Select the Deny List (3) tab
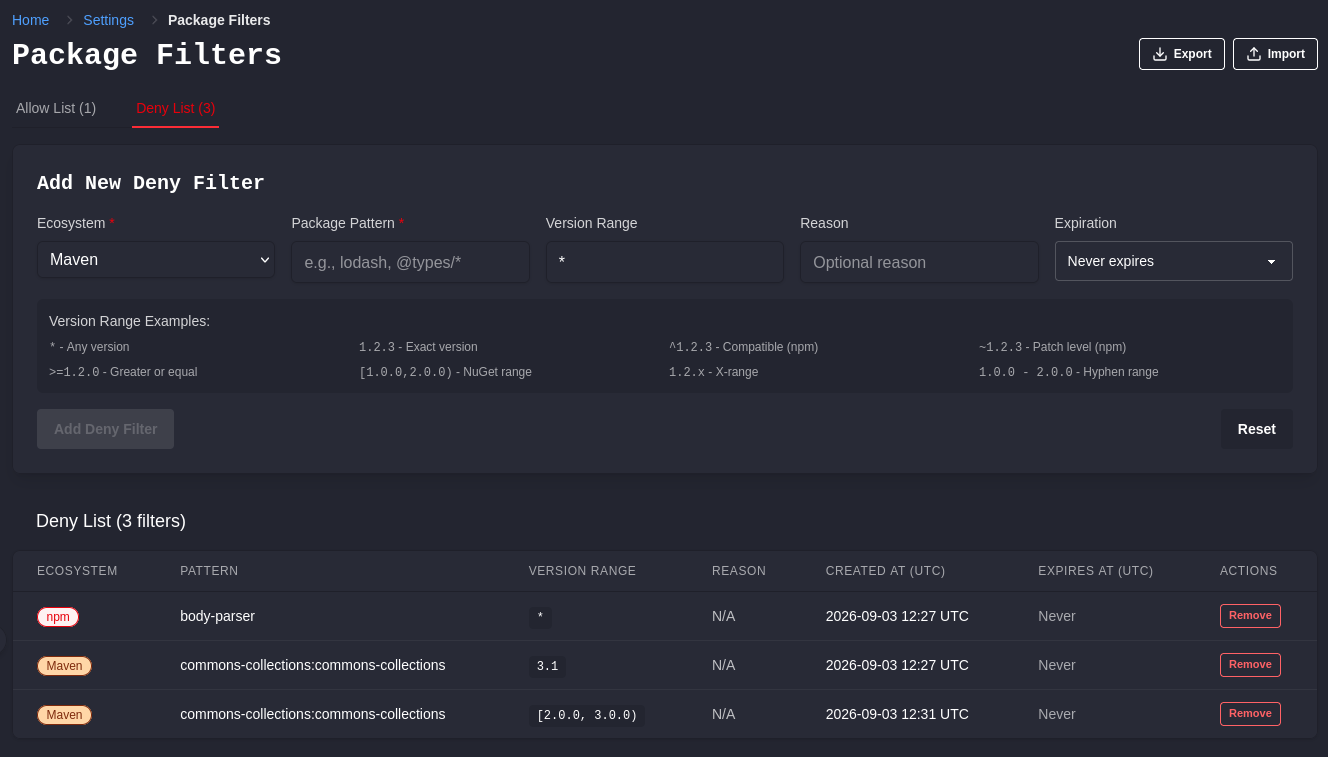 (x=175, y=108)
